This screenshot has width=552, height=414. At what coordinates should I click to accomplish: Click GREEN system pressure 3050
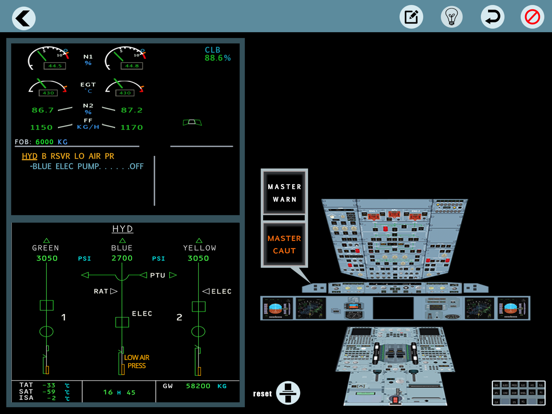tap(47, 258)
